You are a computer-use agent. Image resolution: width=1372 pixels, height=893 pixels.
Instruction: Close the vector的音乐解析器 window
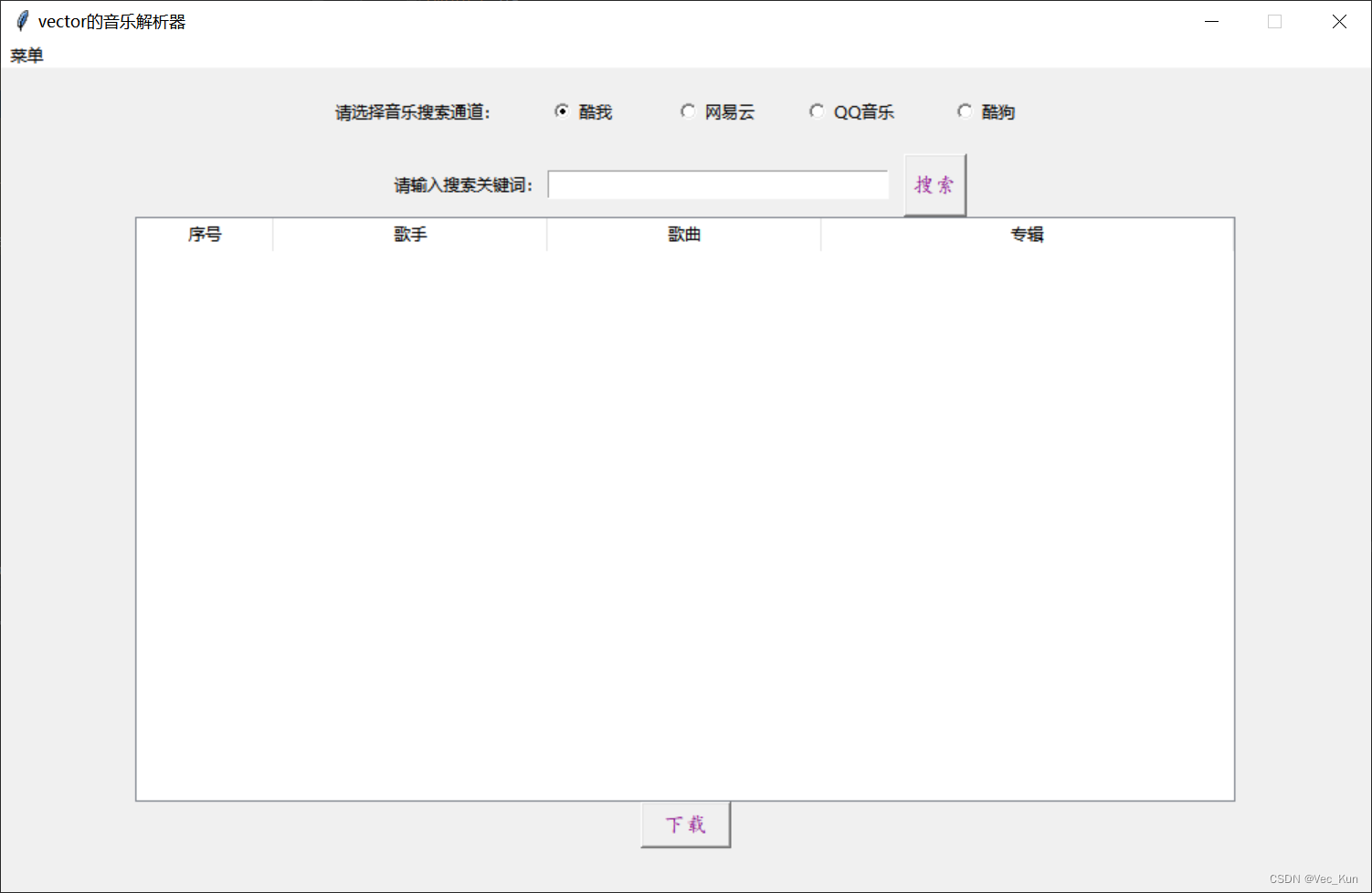point(1339,22)
